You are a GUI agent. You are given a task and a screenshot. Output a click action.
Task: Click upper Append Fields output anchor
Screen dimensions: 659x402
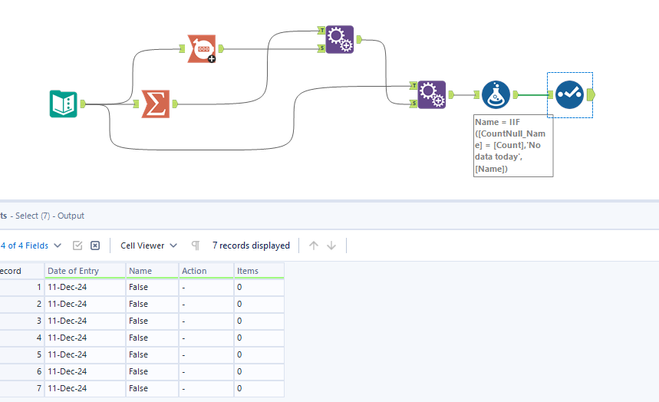pos(359,39)
